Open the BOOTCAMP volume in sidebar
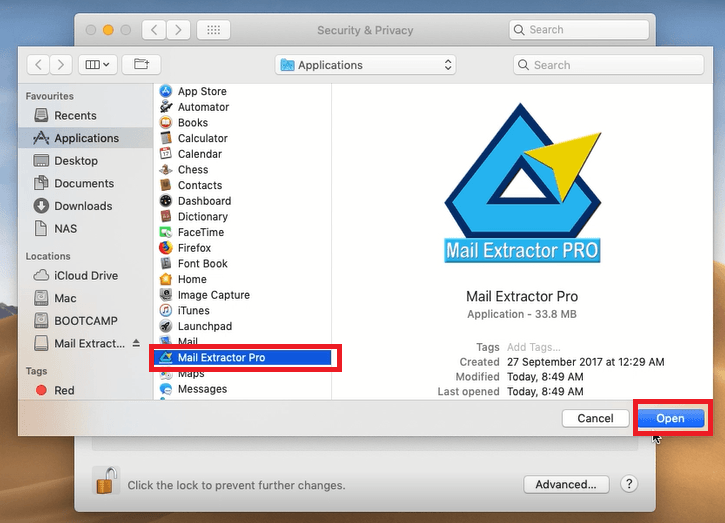Screen dimensions: 725x523 (x=86, y=321)
